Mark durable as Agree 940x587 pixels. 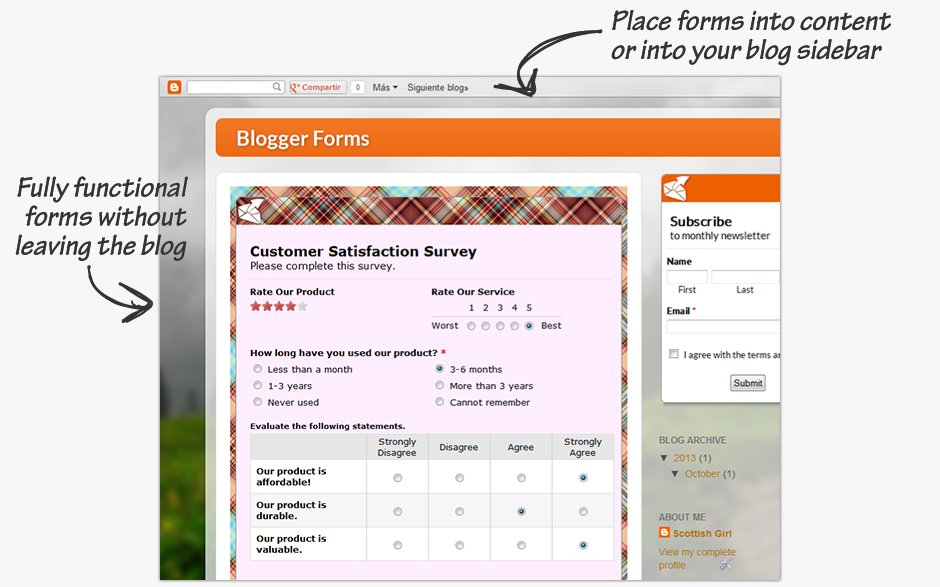(x=522, y=511)
